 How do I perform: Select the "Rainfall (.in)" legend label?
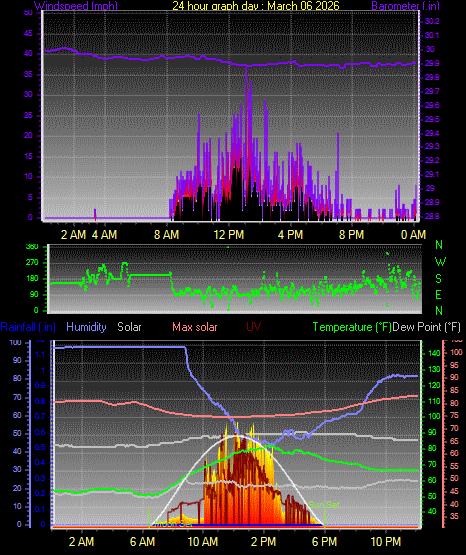pos(28,327)
